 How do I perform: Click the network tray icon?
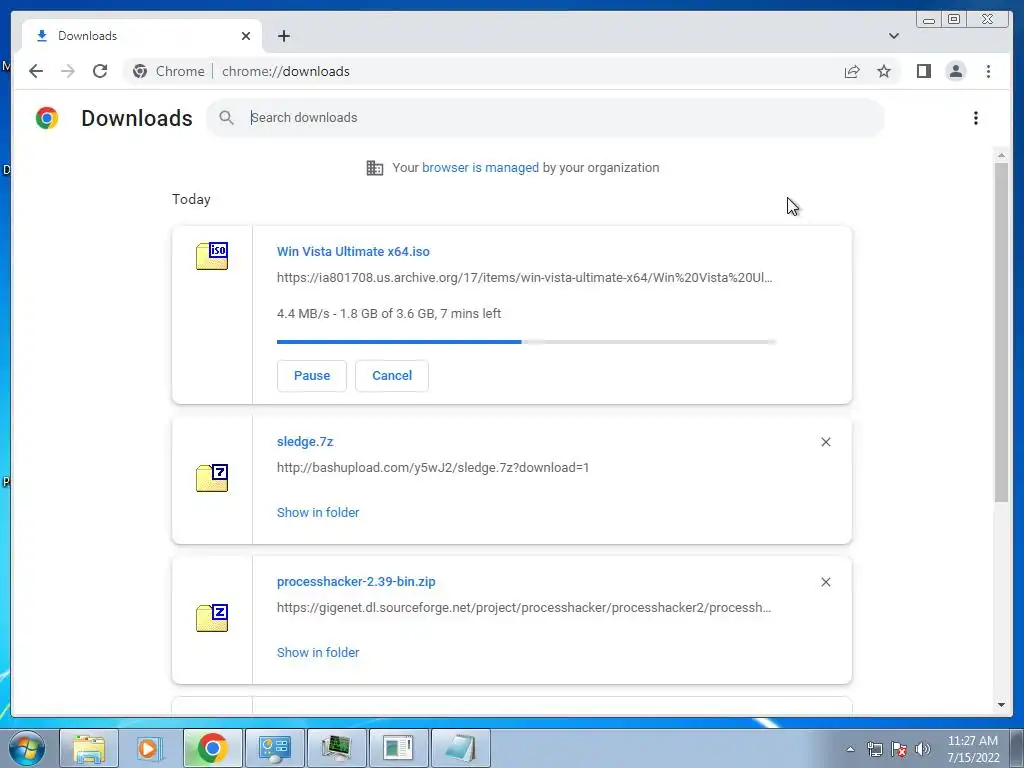(x=874, y=748)
